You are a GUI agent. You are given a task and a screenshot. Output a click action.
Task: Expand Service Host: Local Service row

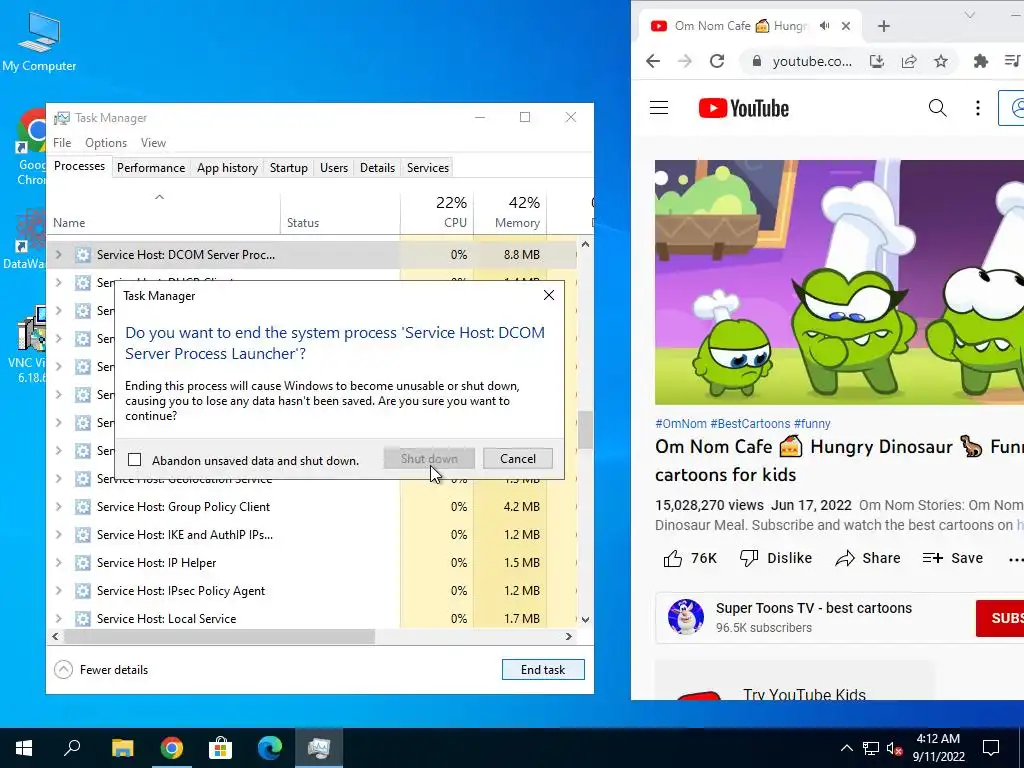59,618
